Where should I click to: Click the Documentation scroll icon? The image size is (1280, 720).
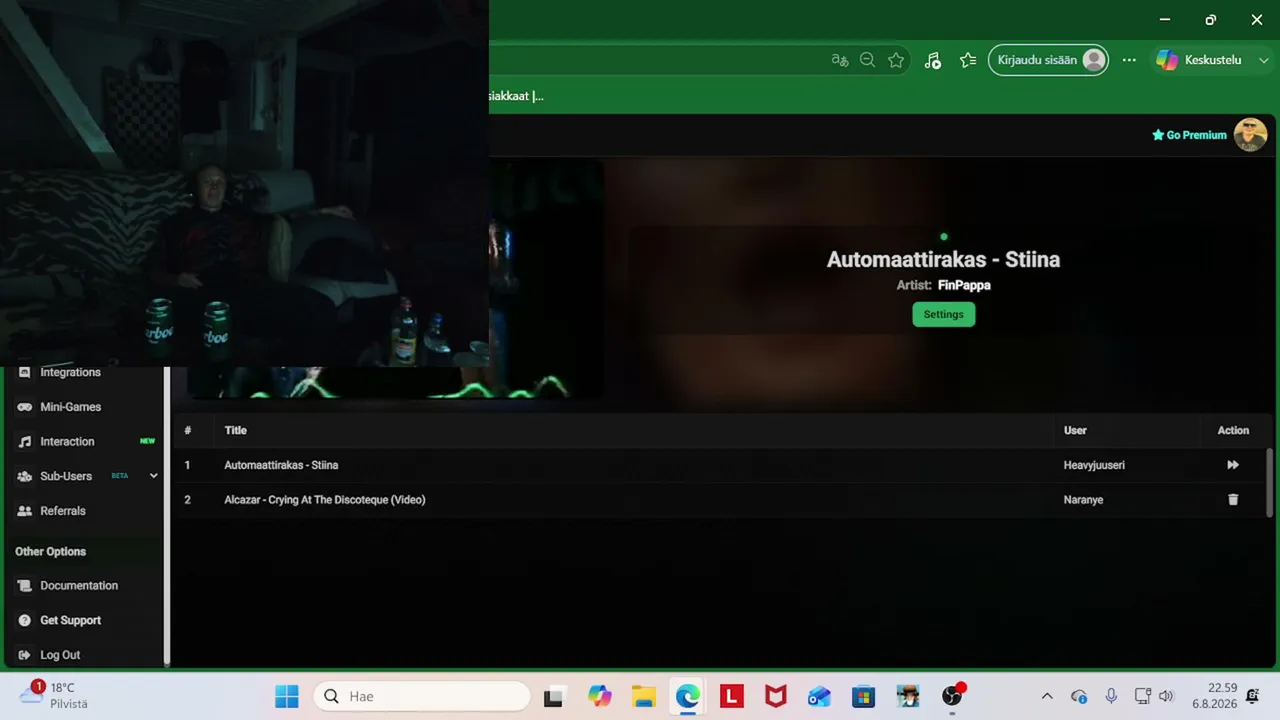click(x=25, y=586)
